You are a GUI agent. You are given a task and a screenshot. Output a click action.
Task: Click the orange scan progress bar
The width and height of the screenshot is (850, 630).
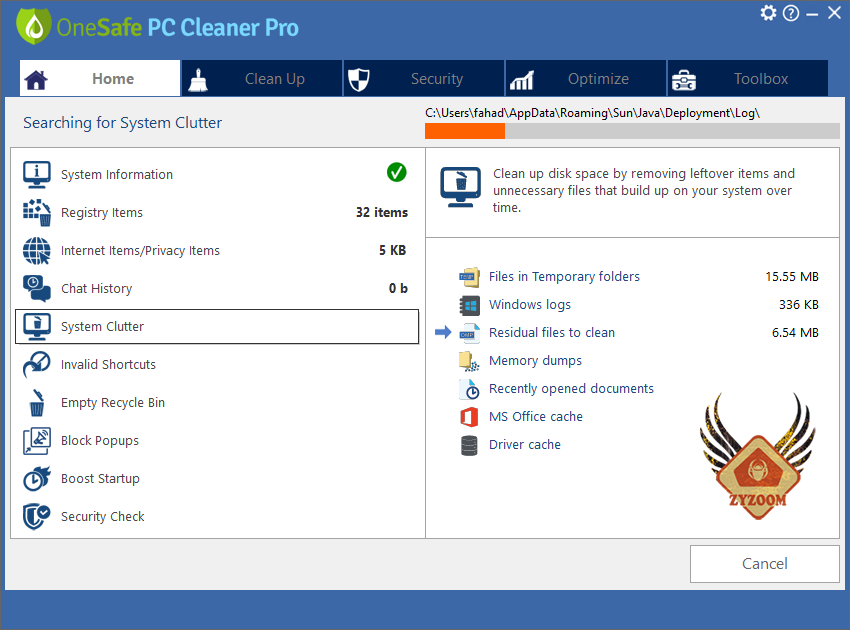(465, 131)
